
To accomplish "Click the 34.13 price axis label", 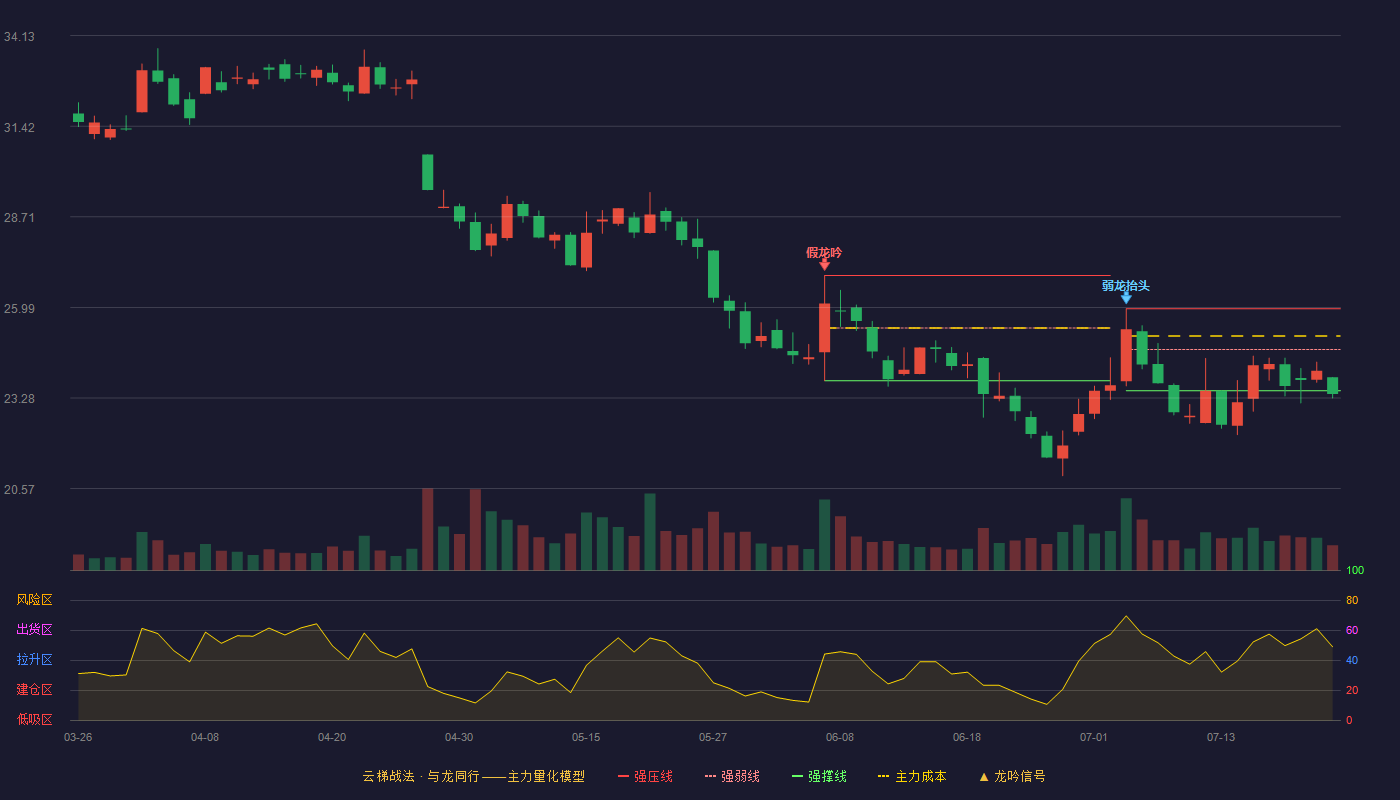I will pyautogui.click(x=19, y=37).
